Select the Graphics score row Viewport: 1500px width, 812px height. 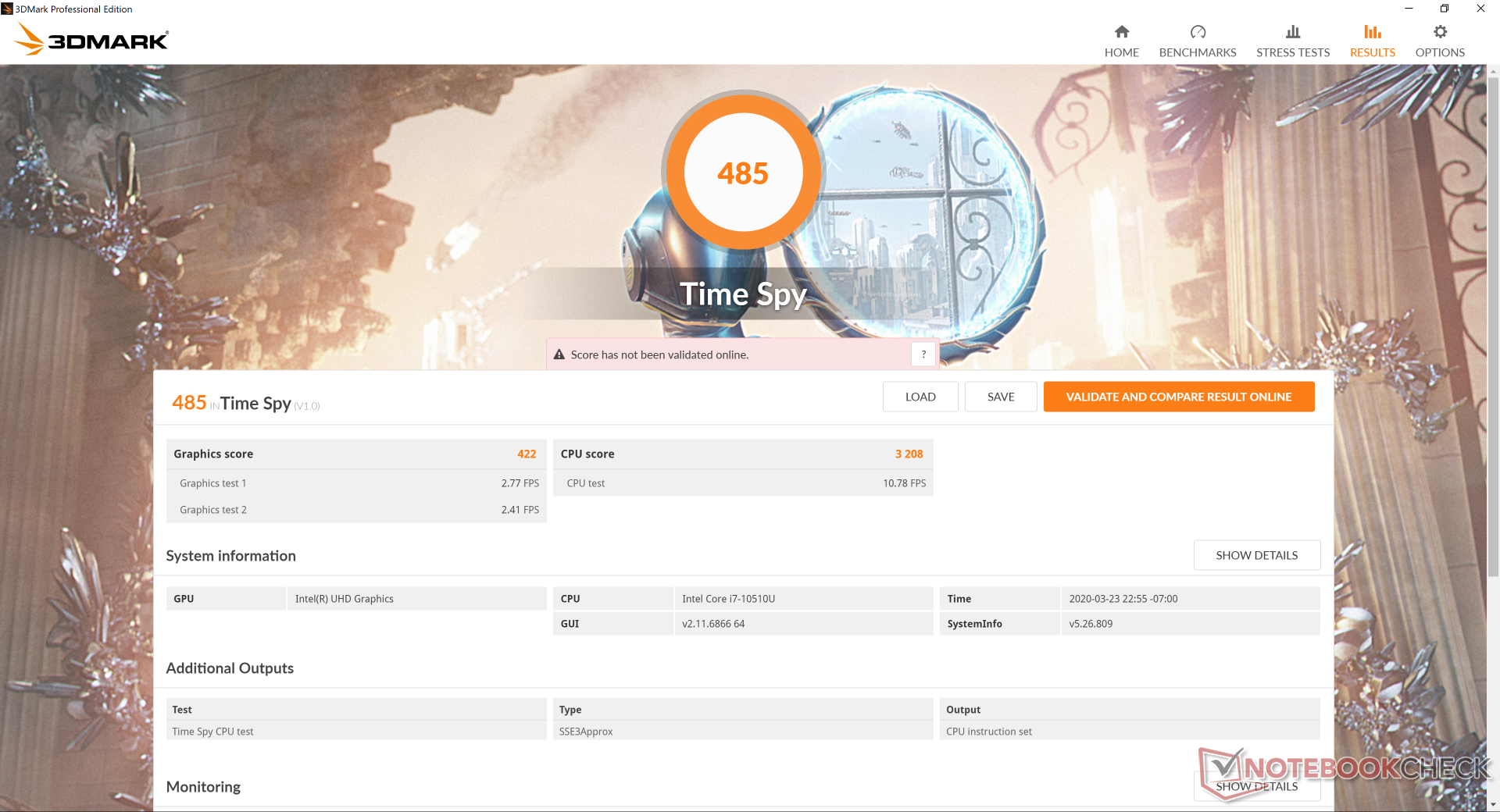[x=356, y=454]
